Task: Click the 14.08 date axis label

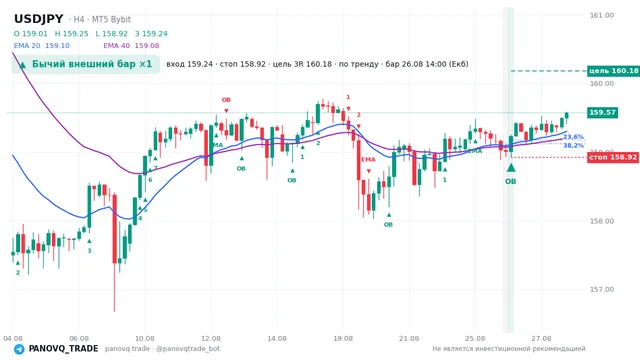Action: pos(277,338)
